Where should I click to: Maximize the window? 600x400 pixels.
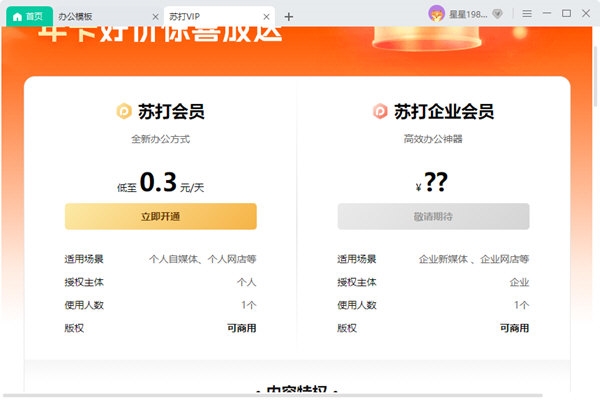[x=566, y=13]
